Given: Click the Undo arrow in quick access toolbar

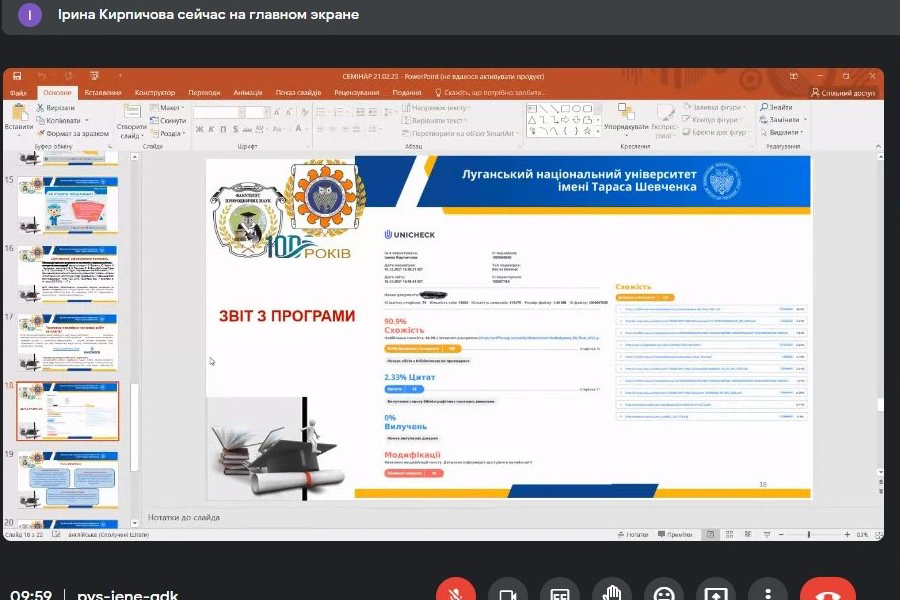Looking at the screenshot, I should pyautogui.click(x=42, y=76).
